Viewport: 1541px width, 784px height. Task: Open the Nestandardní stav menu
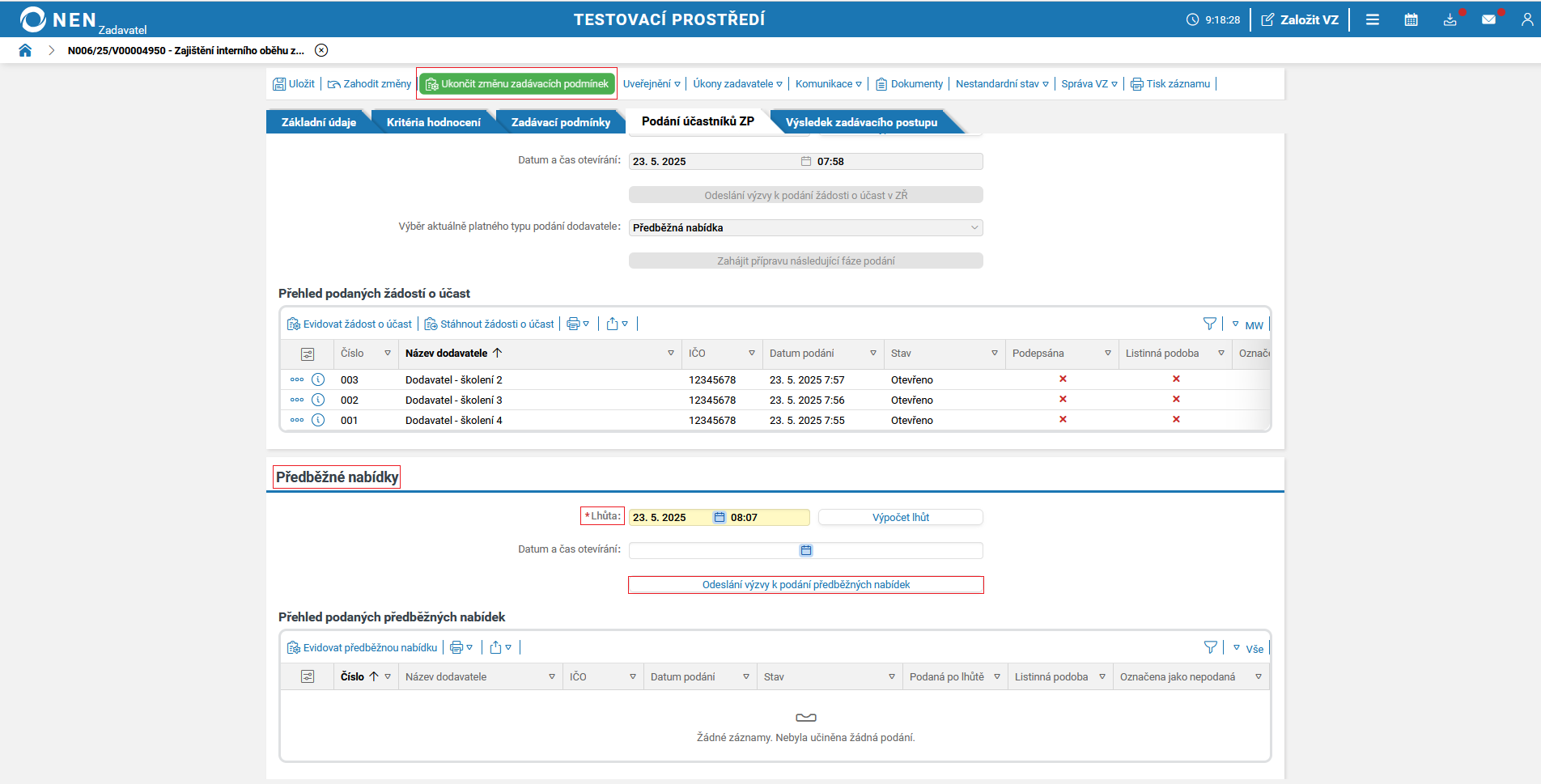click(1002, 83)
